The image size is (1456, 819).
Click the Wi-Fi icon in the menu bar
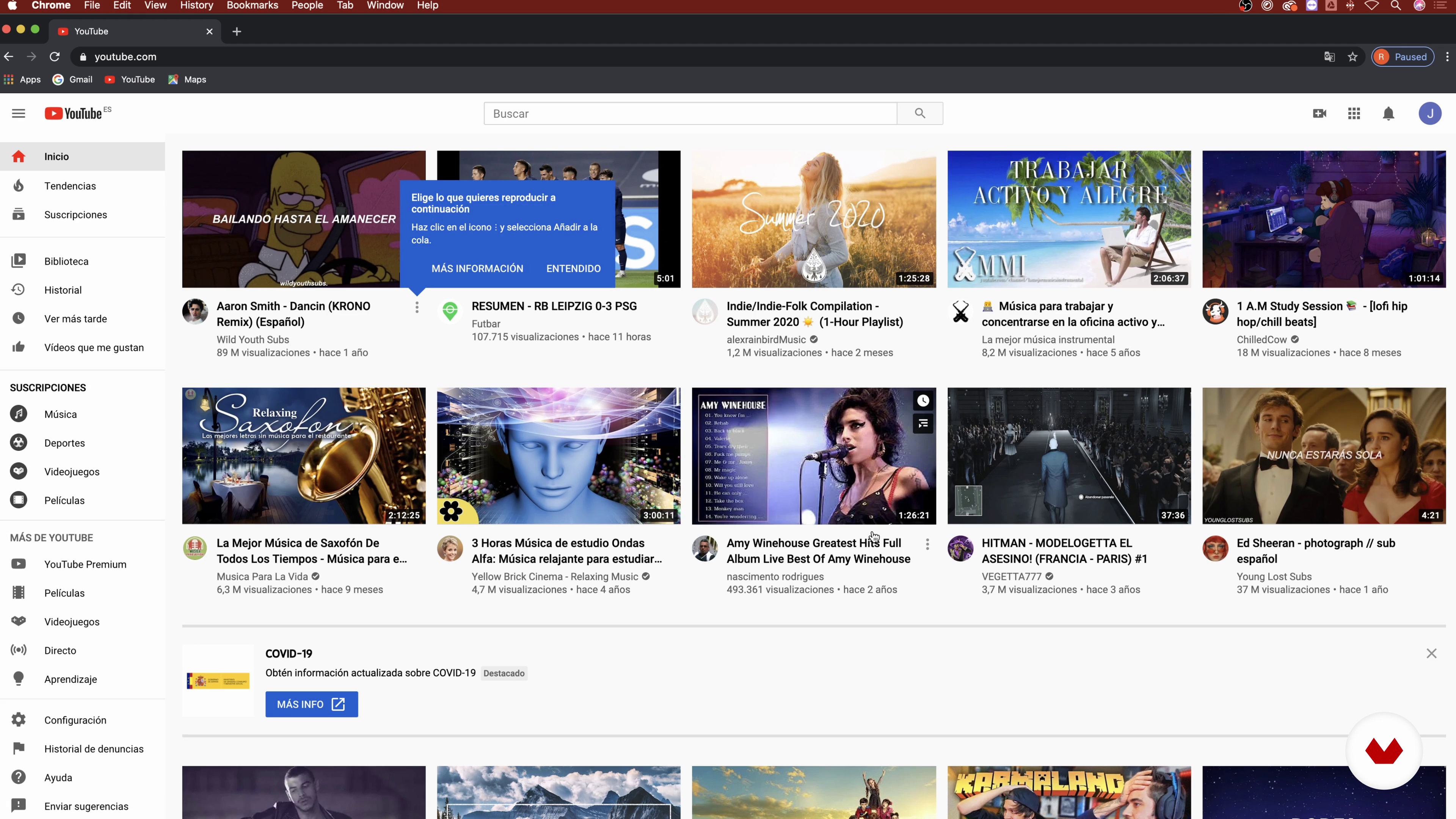(1372, 6)
